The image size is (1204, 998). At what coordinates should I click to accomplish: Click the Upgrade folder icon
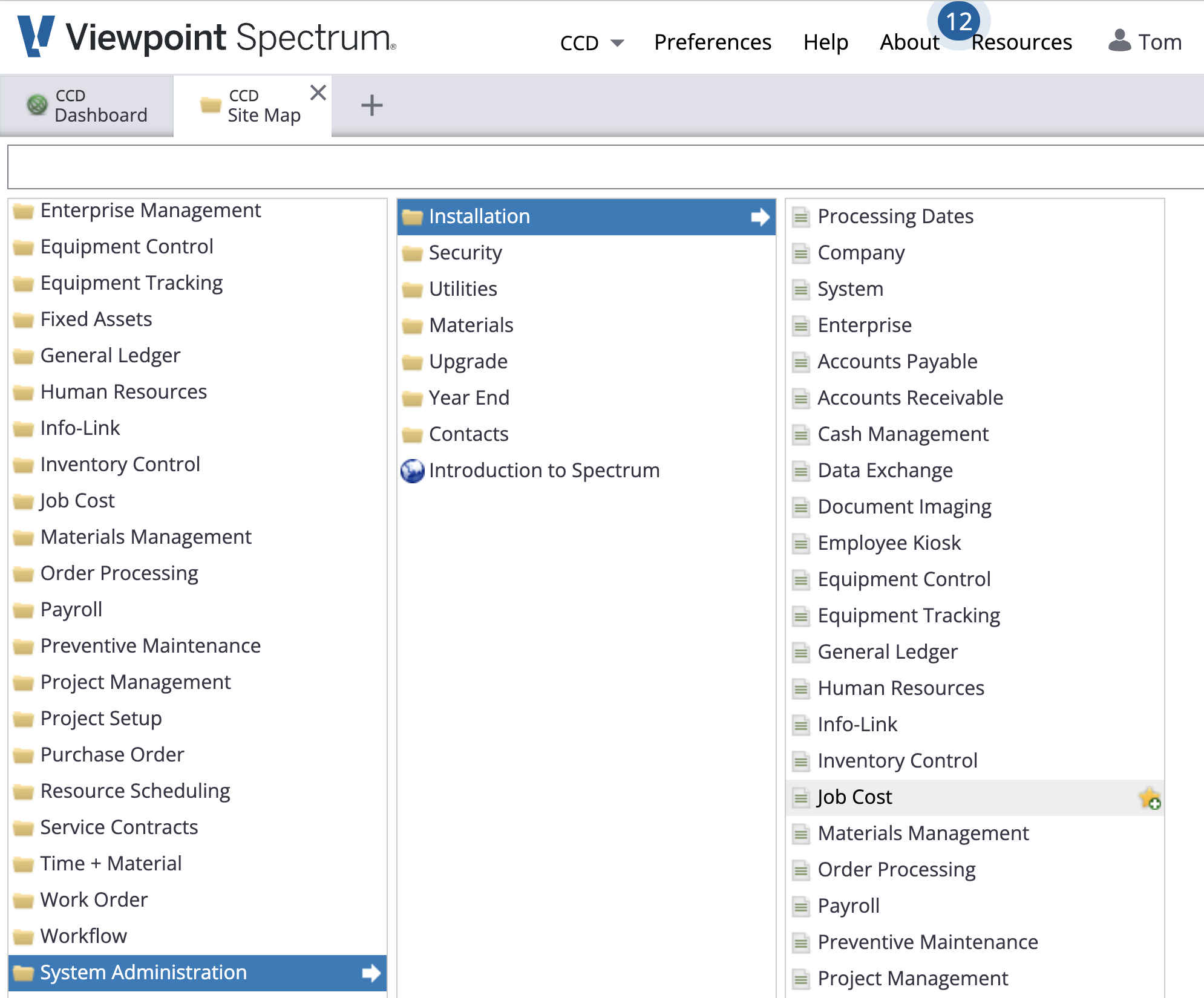(412, 362)
